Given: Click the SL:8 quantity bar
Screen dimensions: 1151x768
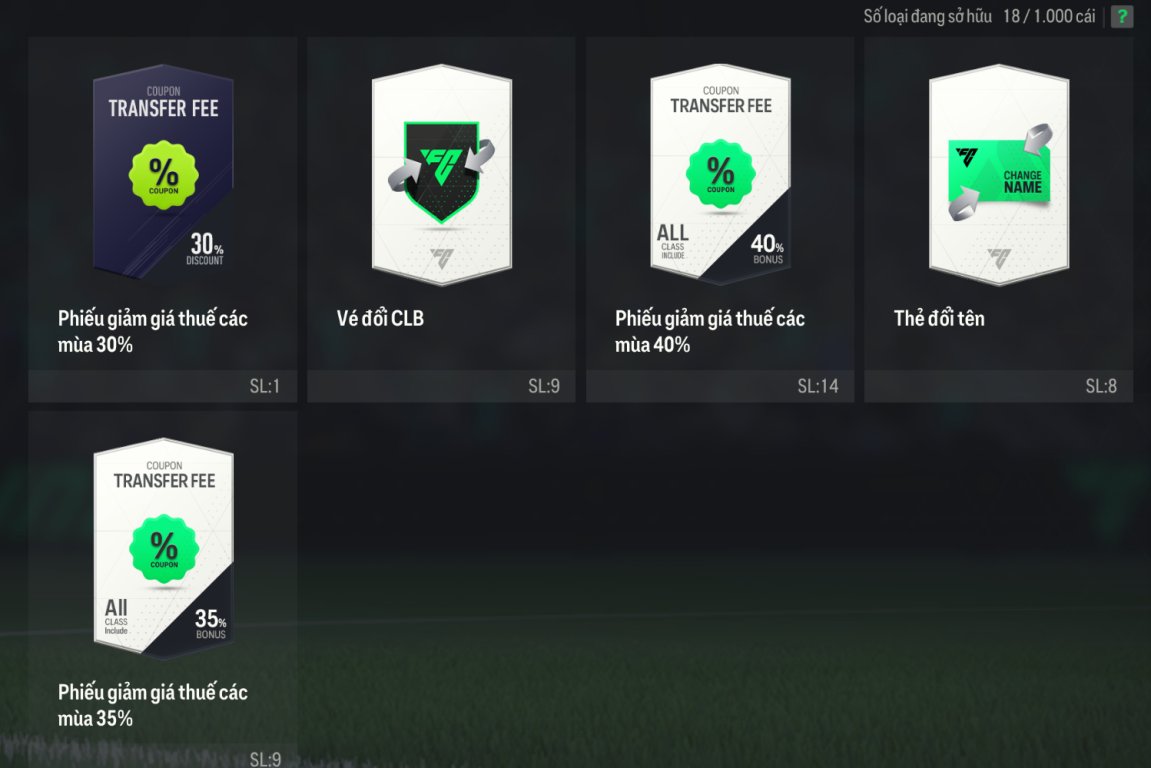Looking at the screenshot, I should tap(998, 386).
